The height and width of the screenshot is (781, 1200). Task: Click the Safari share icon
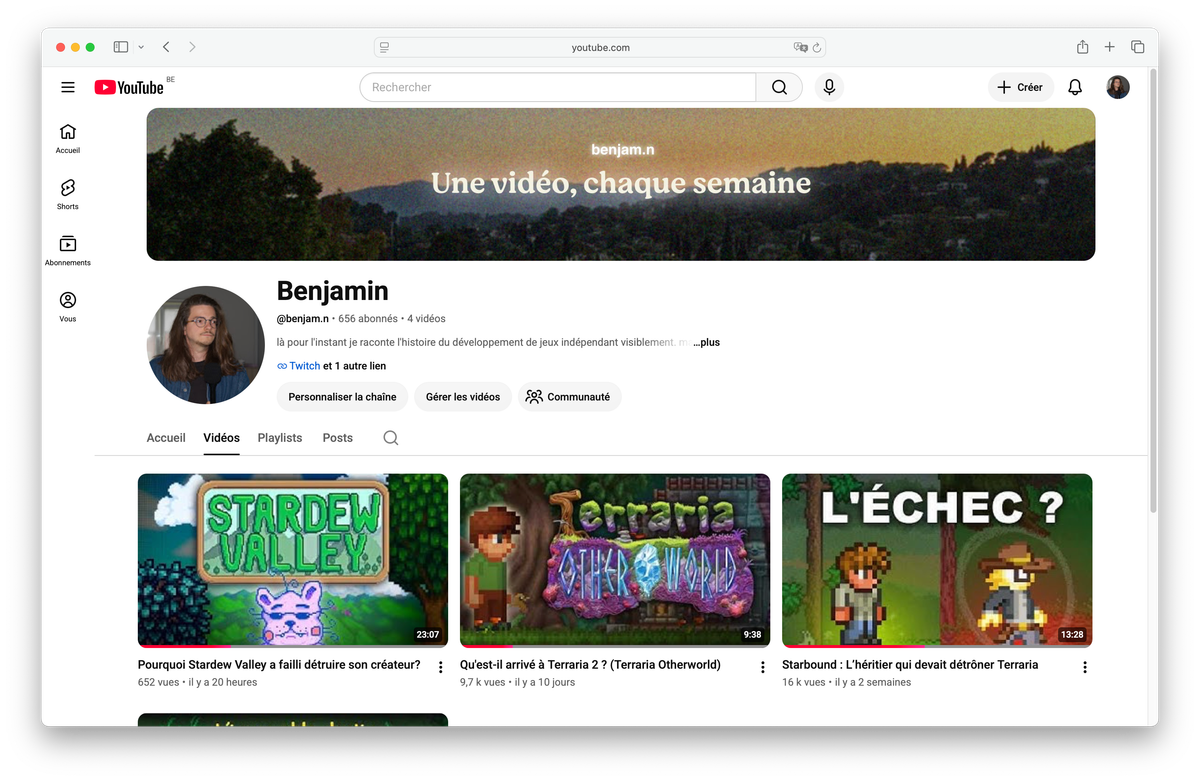coord(1083,47)
